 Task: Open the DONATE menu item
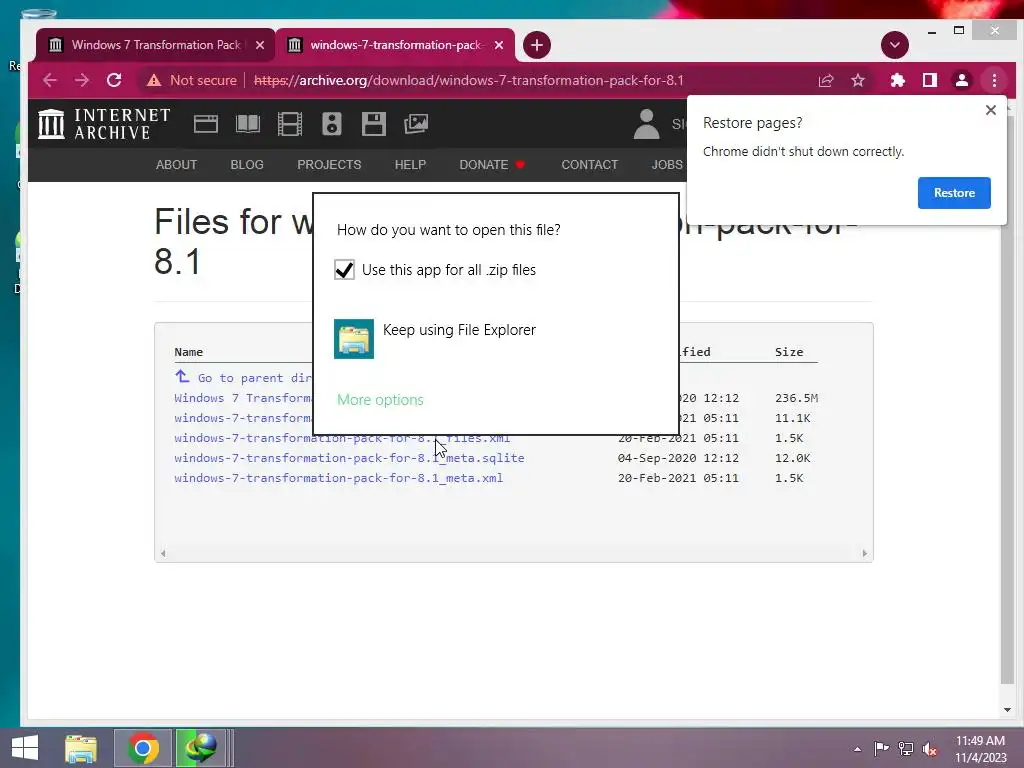pyautogui.click(x=492, y=165)
